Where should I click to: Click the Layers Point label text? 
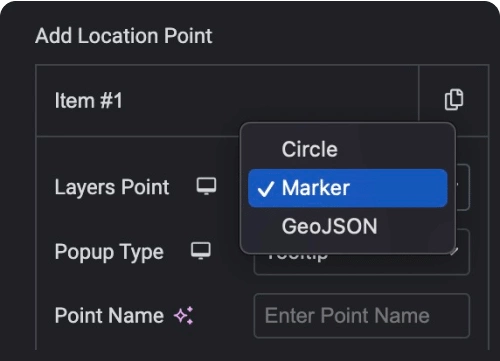[112, 187]
